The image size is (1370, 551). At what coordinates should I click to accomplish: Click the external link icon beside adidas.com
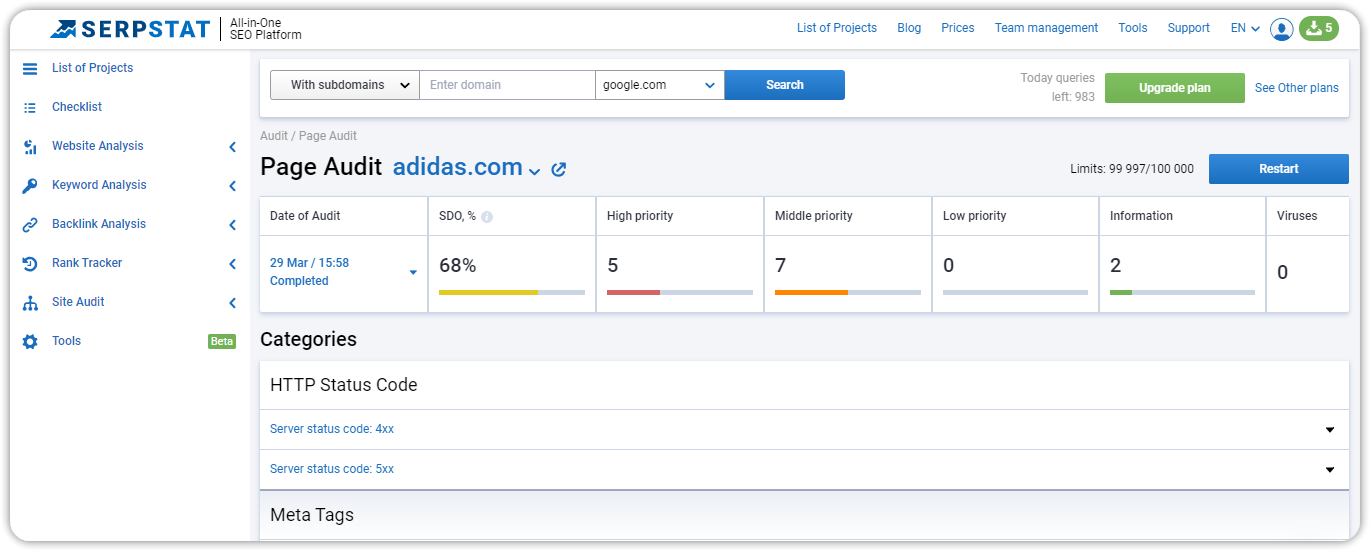pyautogui.click(x=559, y=169)
